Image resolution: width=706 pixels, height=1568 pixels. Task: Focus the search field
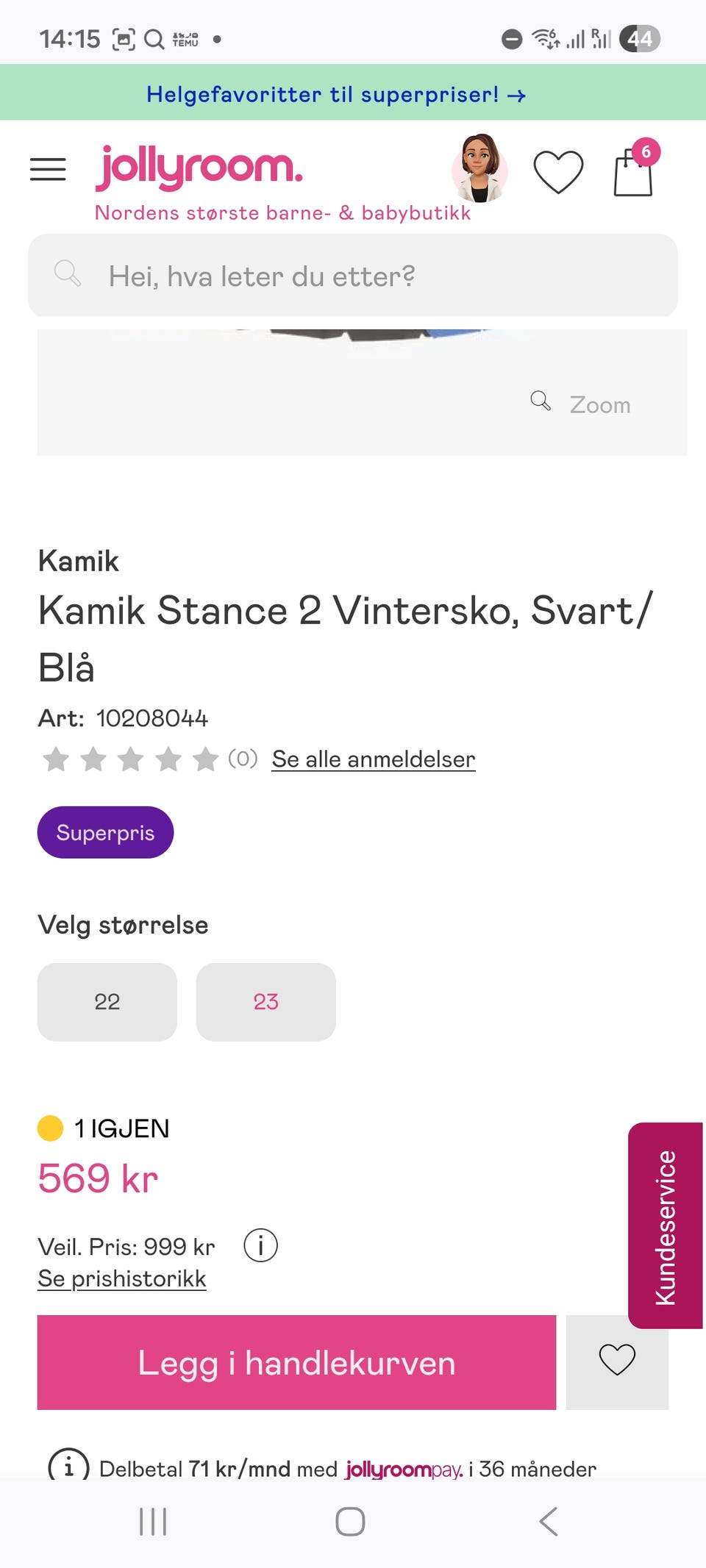point(353,276)
